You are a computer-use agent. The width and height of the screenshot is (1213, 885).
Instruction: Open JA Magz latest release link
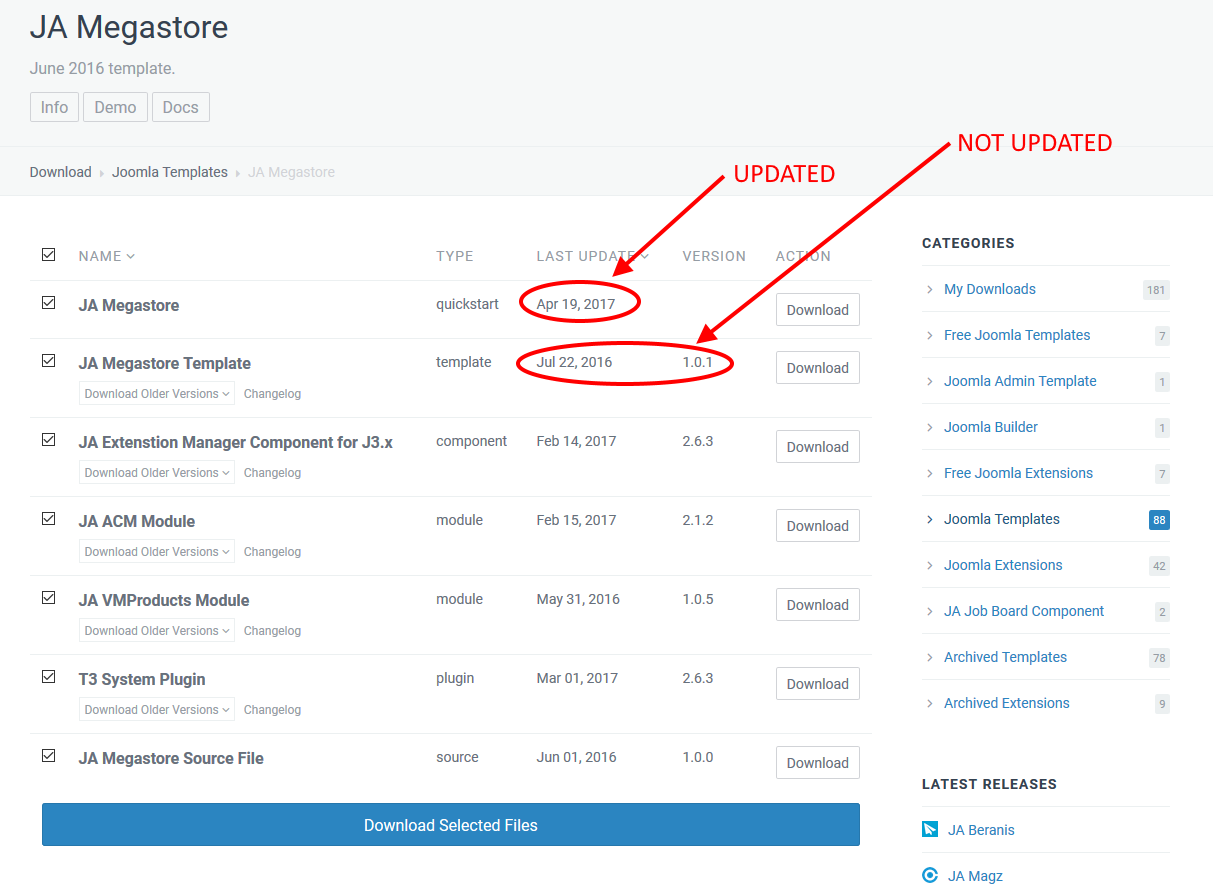[x=975, y=876]
